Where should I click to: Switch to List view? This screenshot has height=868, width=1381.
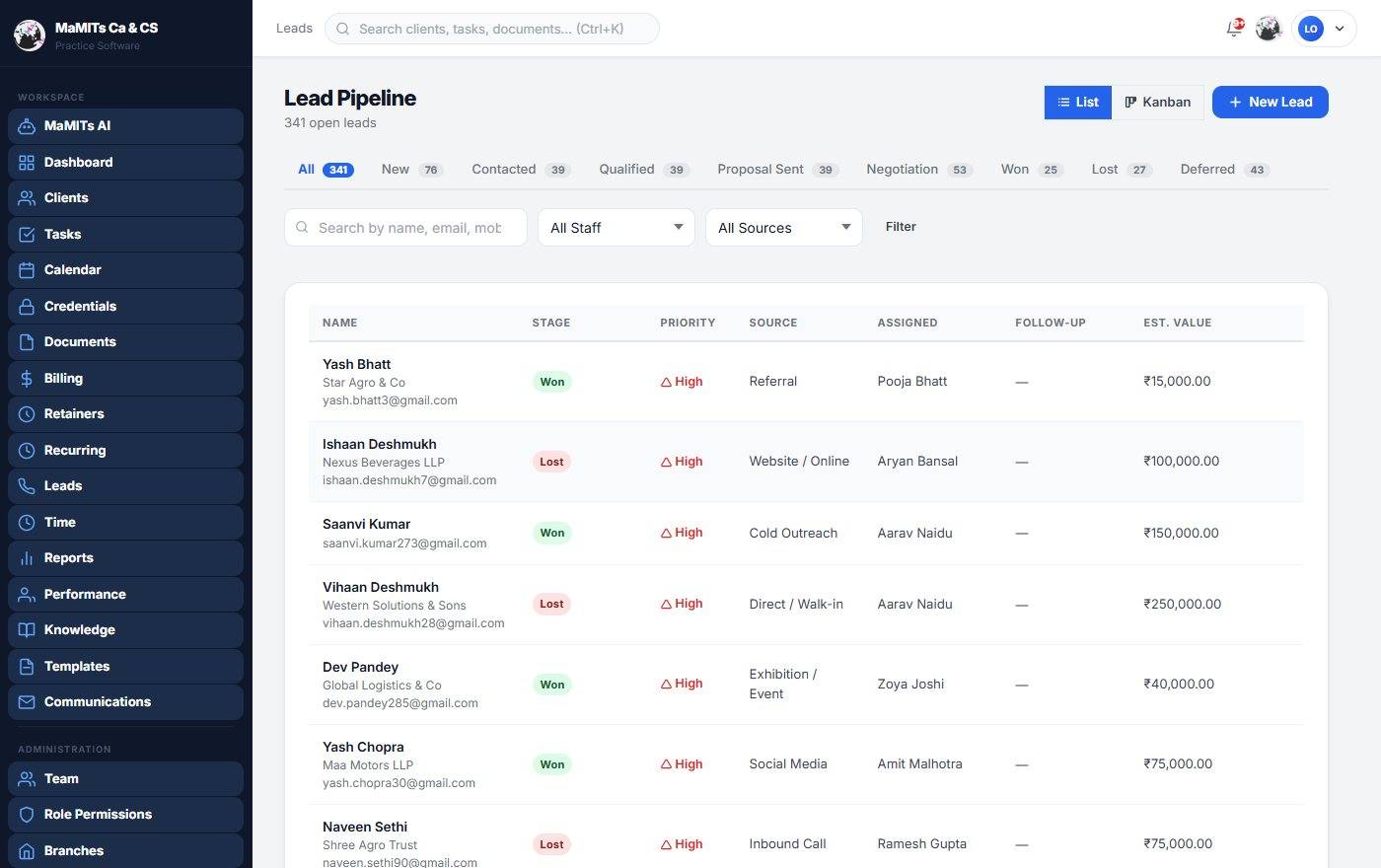[1078, 102]
